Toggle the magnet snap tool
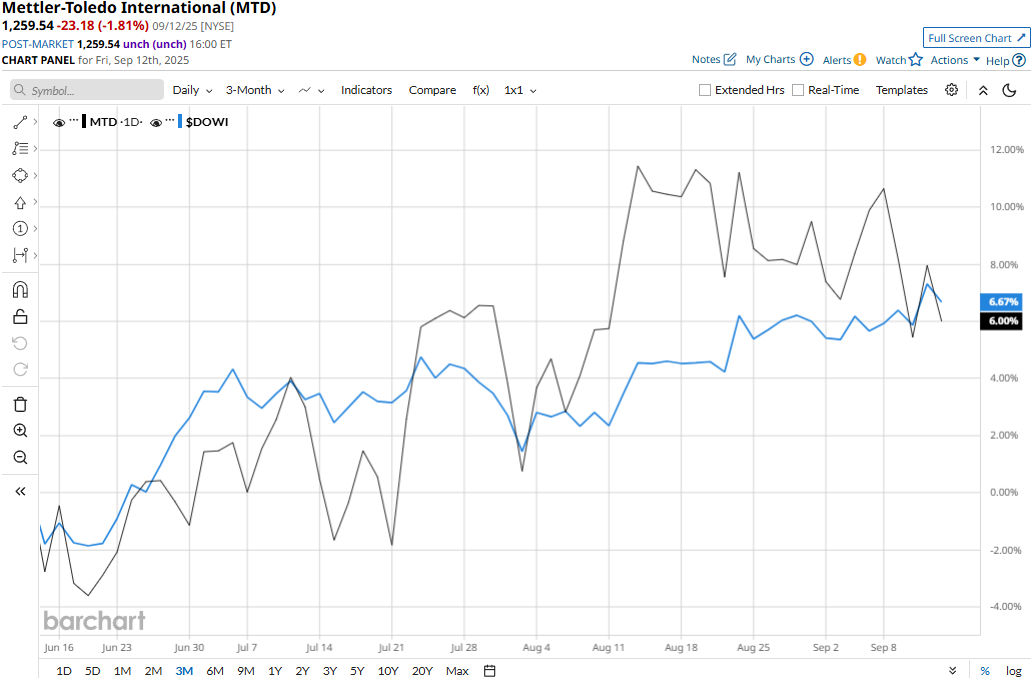Image resolution: width=1031 pixels, height=678 pixels. click(20, 290)
